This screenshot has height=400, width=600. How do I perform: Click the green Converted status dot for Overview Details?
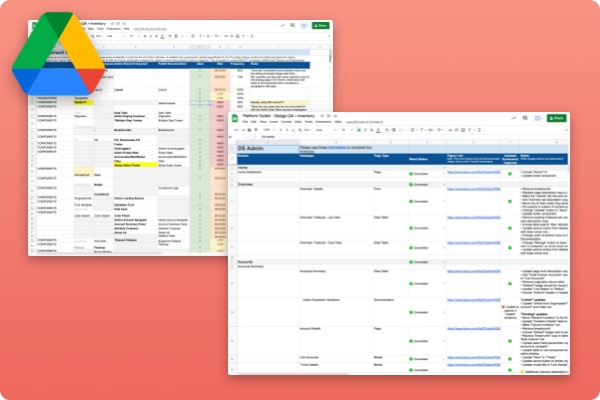(411, 202)
